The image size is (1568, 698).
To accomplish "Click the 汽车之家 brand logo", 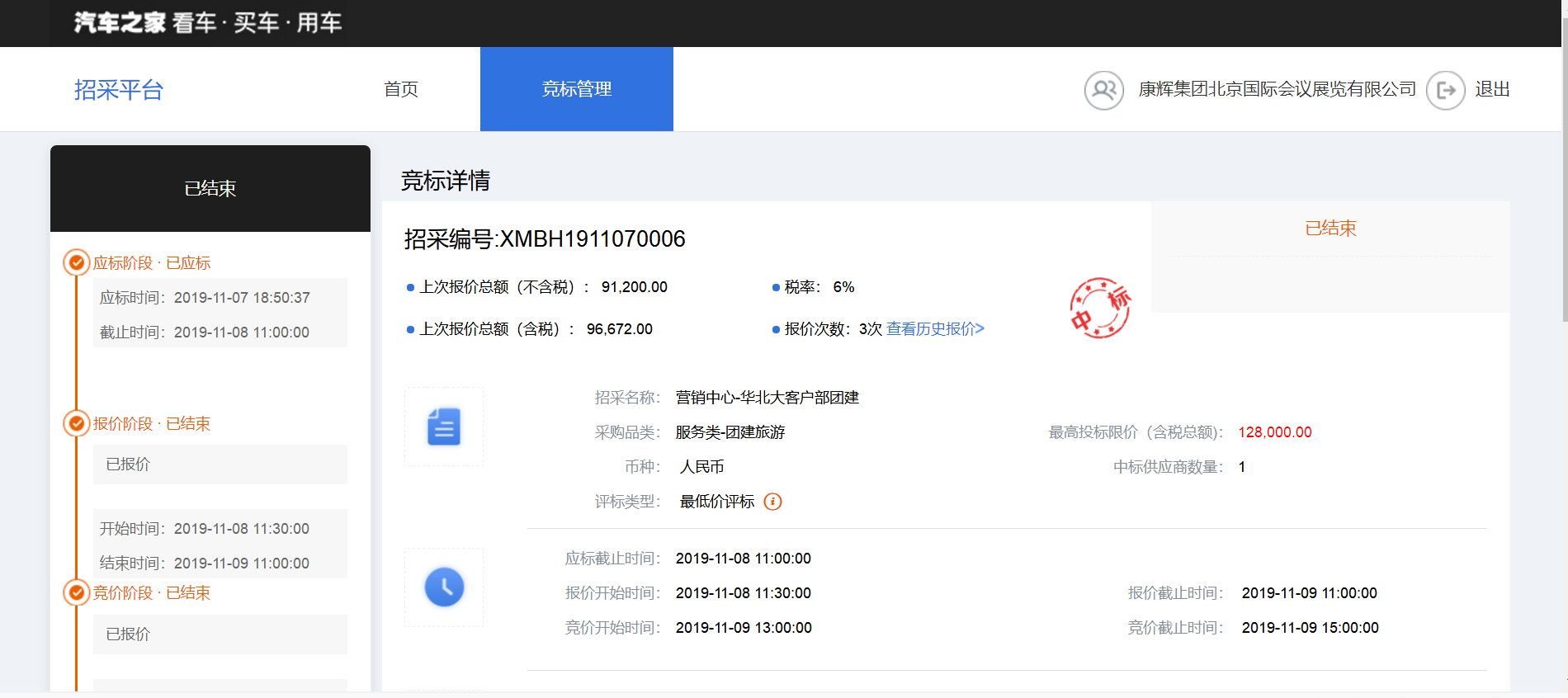I will pos(120,22).
